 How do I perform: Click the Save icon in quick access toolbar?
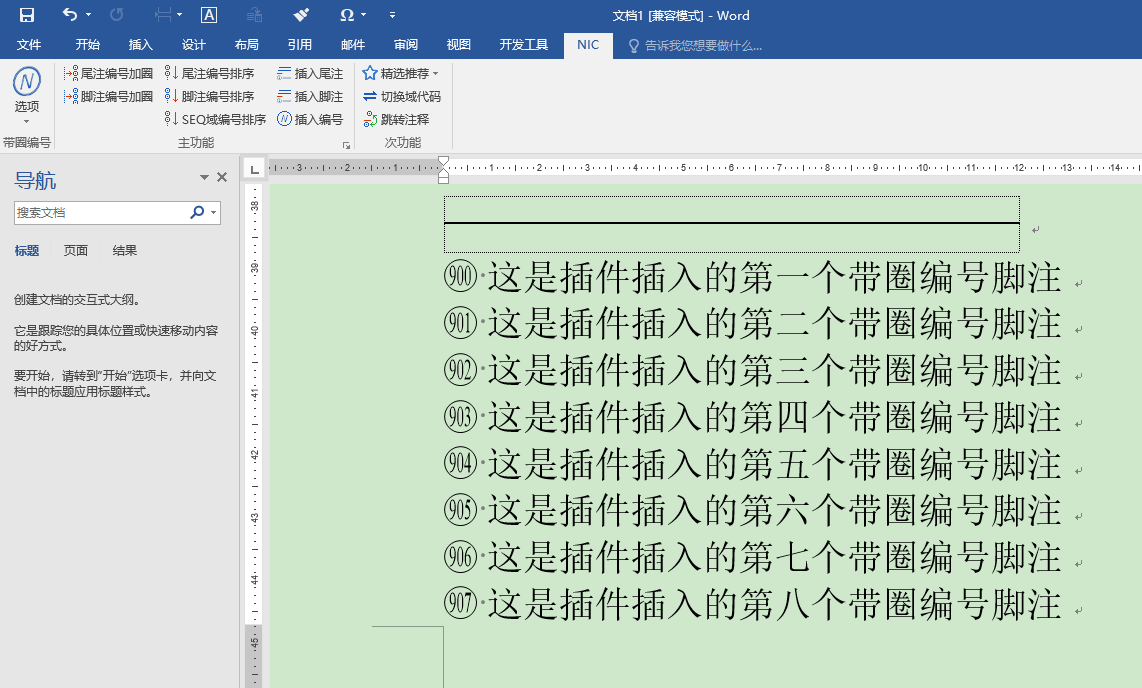tap(27, 15)
